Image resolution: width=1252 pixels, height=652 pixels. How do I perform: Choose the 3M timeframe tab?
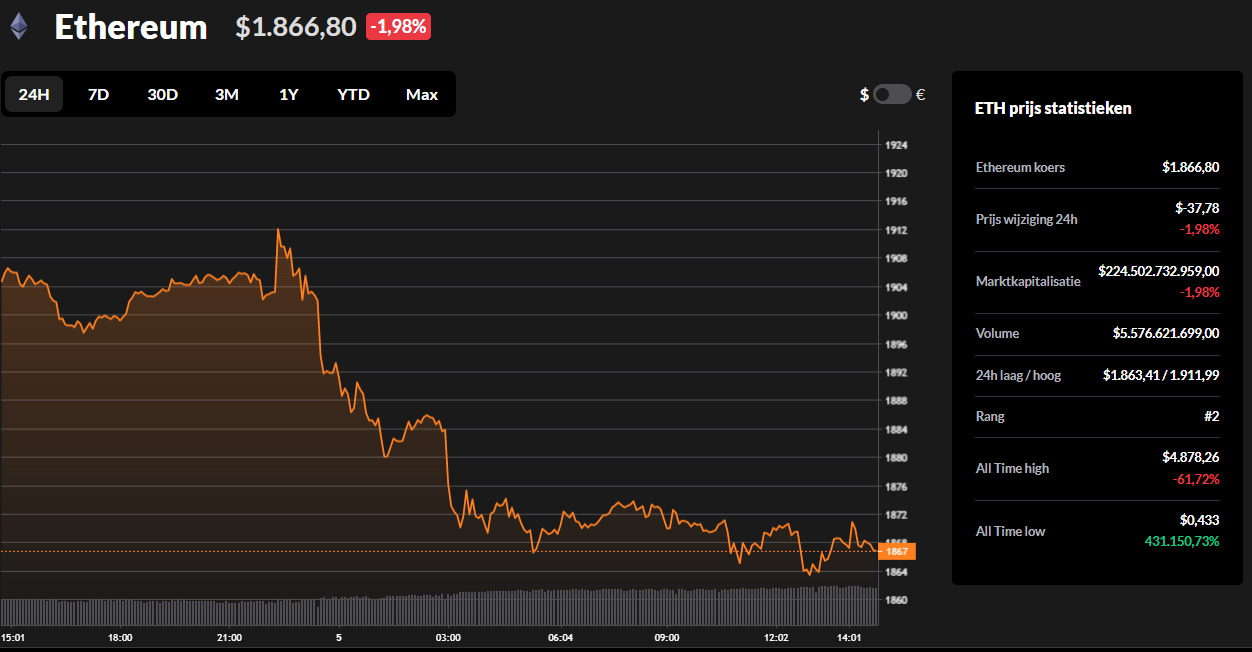point(226,94)
